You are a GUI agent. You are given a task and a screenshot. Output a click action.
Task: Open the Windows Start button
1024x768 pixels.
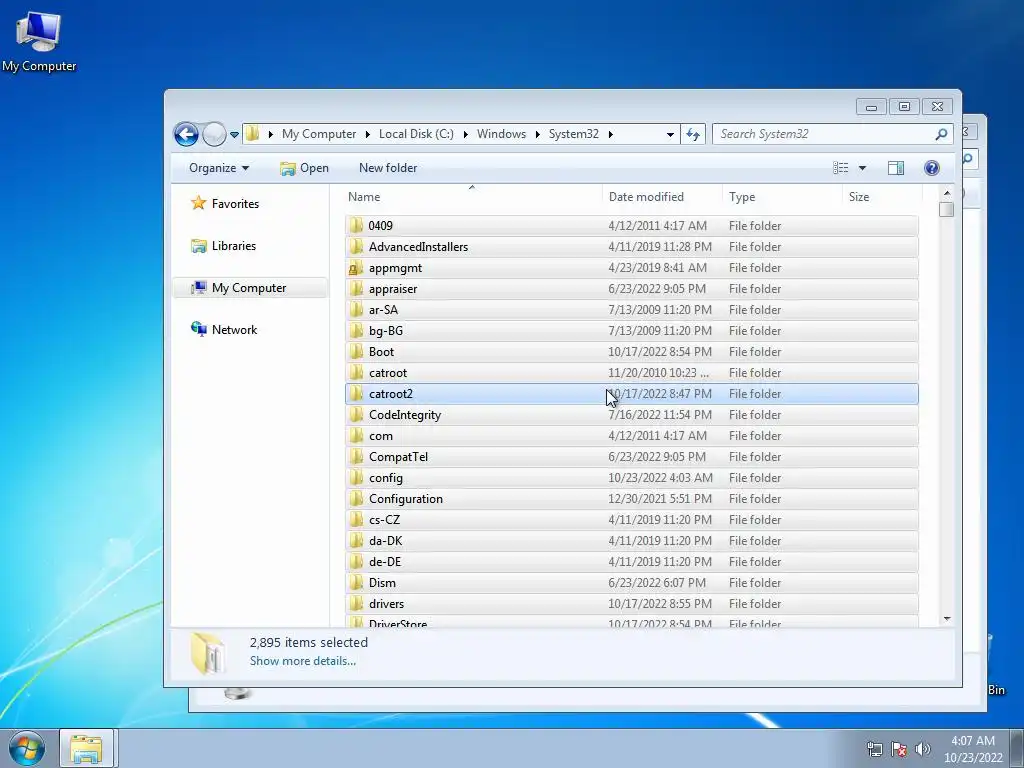pos(27,748)
